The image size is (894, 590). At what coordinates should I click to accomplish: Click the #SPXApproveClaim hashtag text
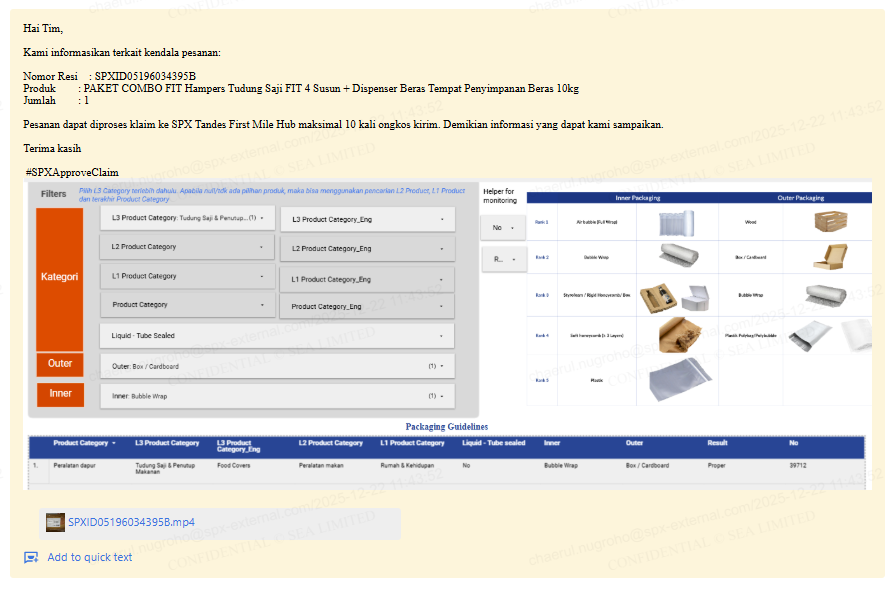point(72,172)
